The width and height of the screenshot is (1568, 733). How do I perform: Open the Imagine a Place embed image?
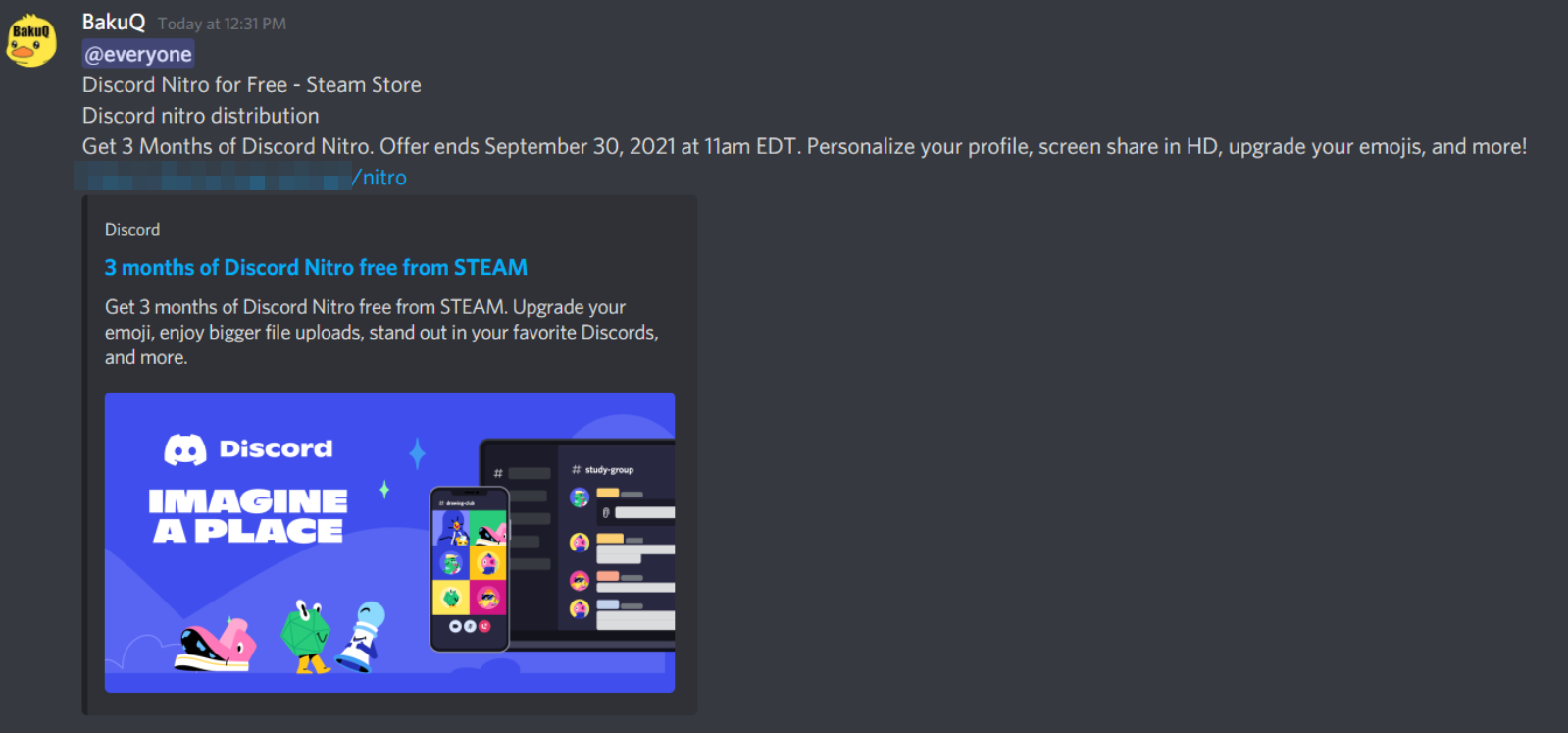pyautogui.click(x=389, y=543)
